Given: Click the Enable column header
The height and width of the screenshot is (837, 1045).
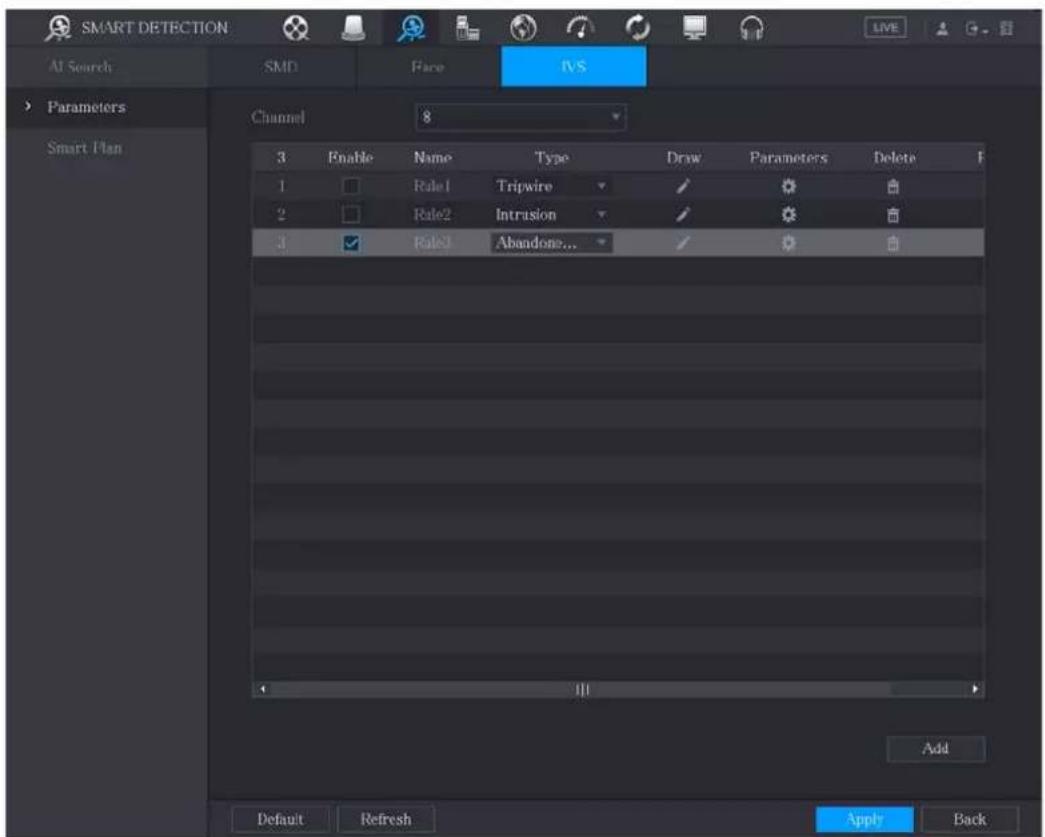Looking at the screenshot, I should 351,158.
